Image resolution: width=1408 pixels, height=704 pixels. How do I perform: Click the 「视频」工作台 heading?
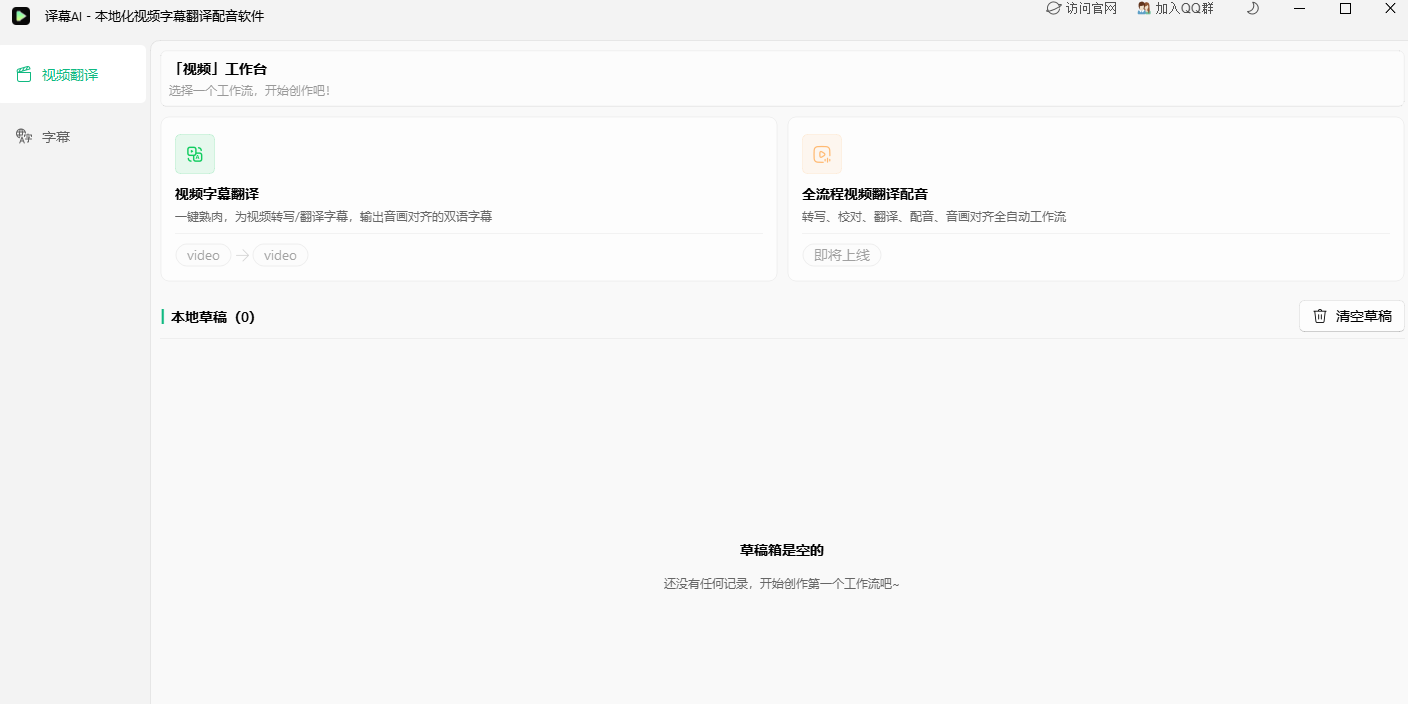click(x=218, y=69)
